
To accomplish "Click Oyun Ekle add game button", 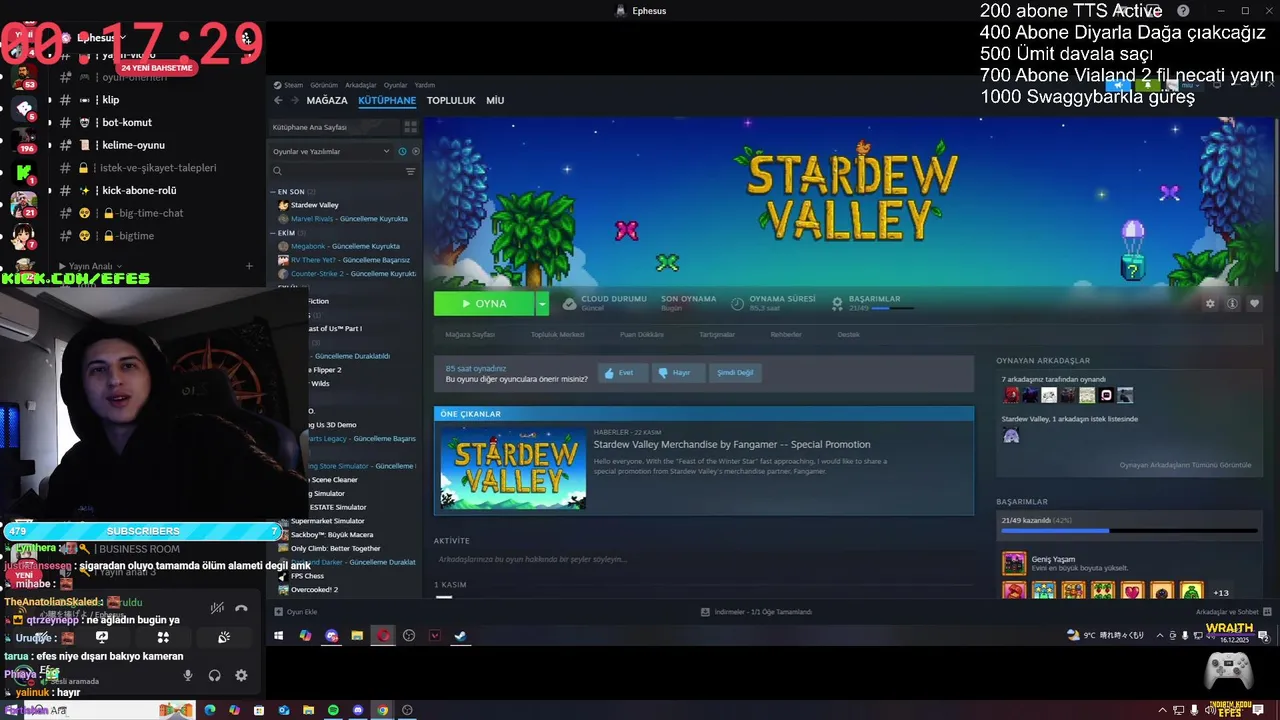I will [x=295, y=612].
